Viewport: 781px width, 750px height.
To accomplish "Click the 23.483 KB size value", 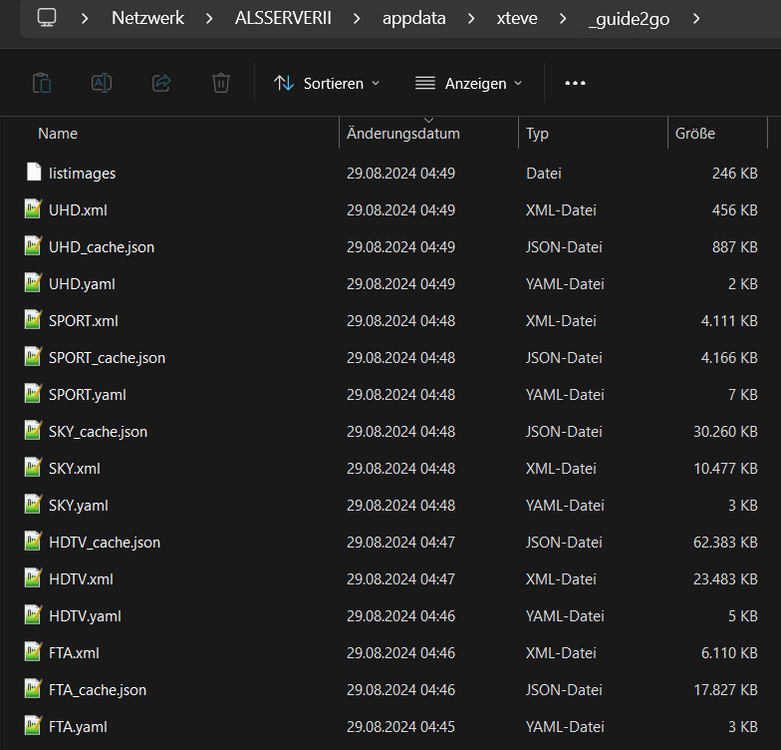I will point(725,579).
